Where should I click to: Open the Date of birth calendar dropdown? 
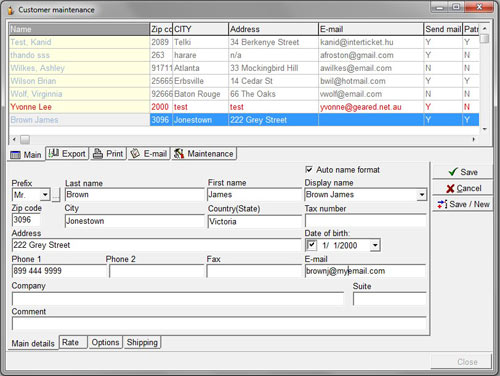[x=375, y=245]
